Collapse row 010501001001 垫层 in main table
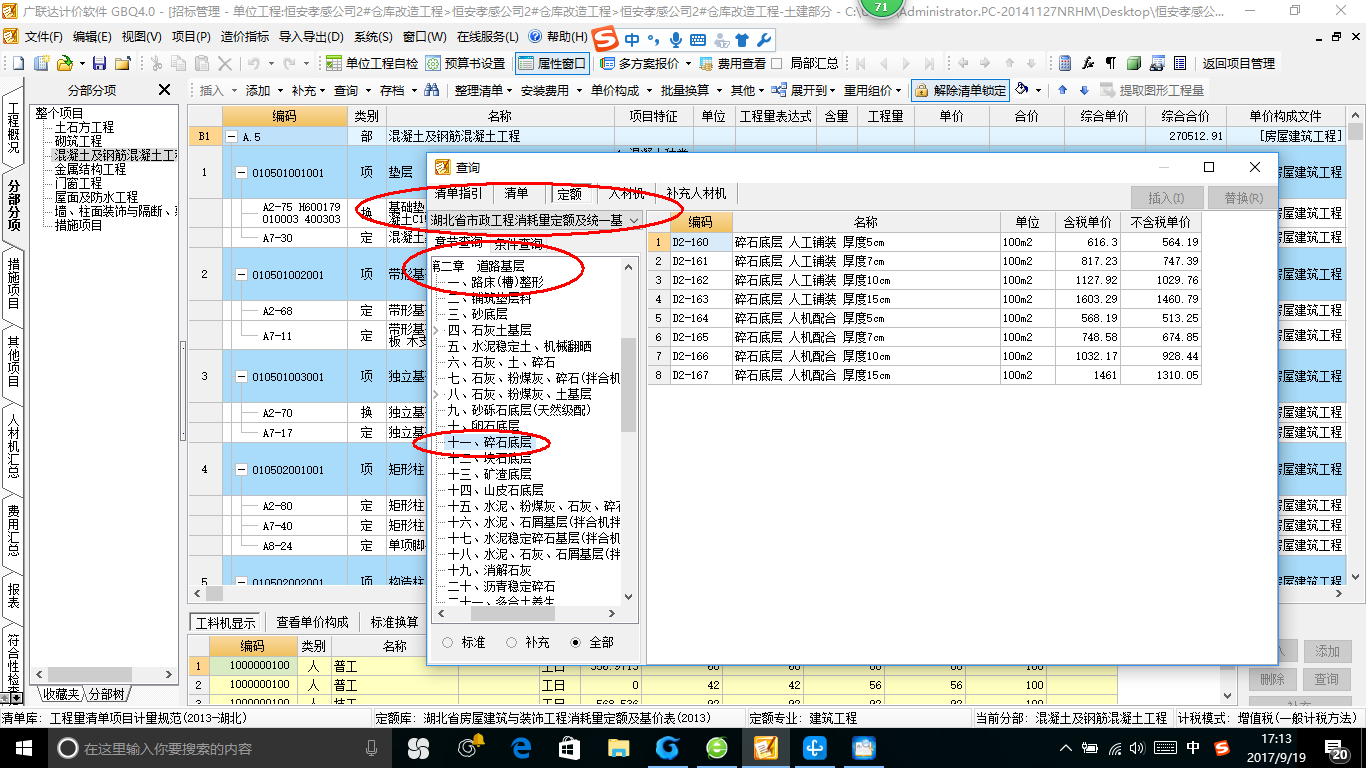Screen dimensions: 1366x768 (x=240, y=173)
